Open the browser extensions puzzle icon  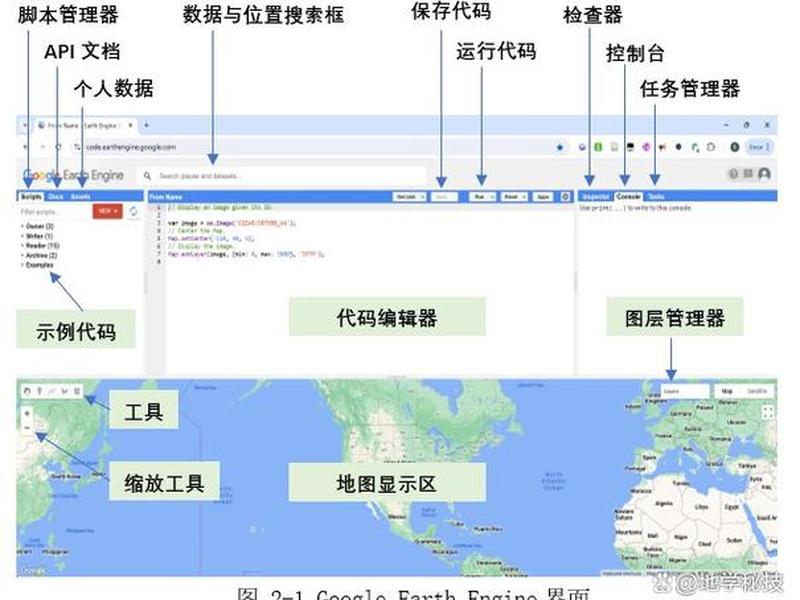pyautogui.click(x=711, y=147)
